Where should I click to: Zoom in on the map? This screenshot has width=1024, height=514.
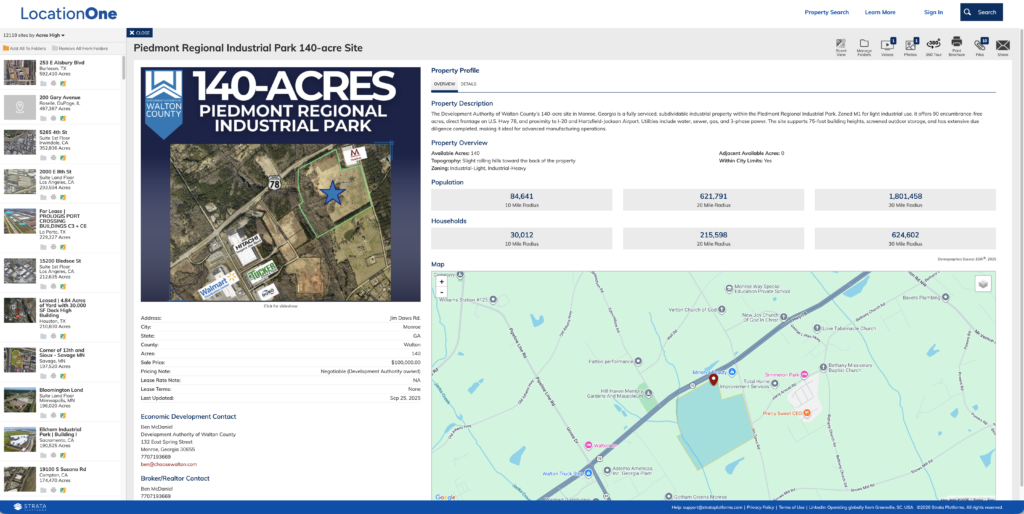[x=442, y=282]
